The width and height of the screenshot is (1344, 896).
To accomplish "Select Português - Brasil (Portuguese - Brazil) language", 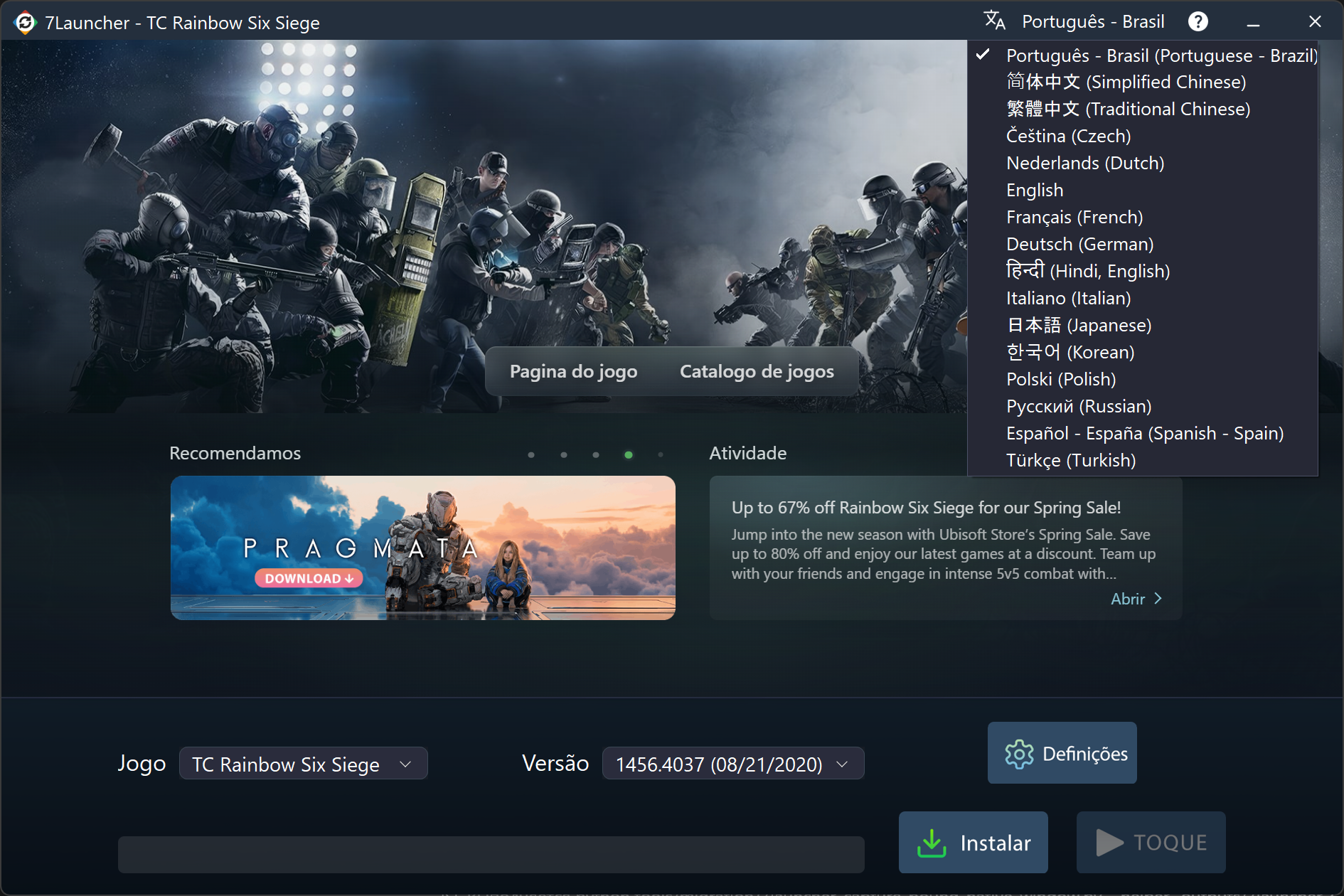I will [x=1143, y=55].
